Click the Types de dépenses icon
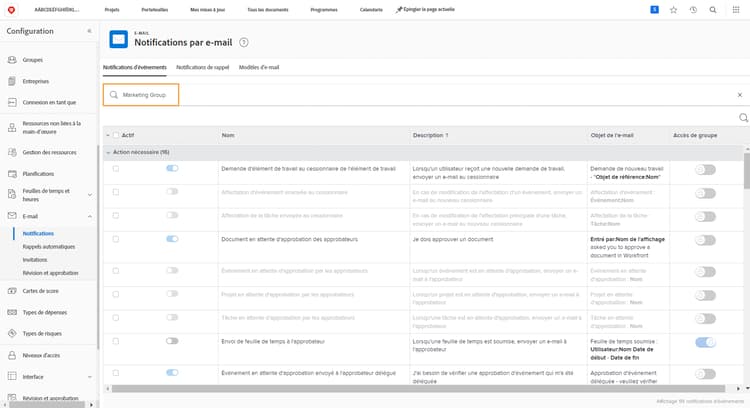 coord(12,312)
